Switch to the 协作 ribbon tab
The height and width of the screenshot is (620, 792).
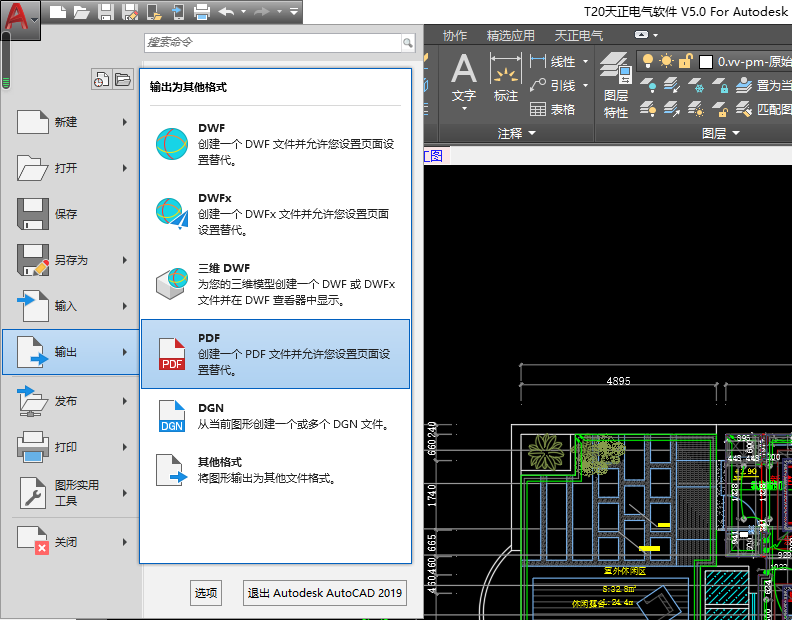coord(455,35)
